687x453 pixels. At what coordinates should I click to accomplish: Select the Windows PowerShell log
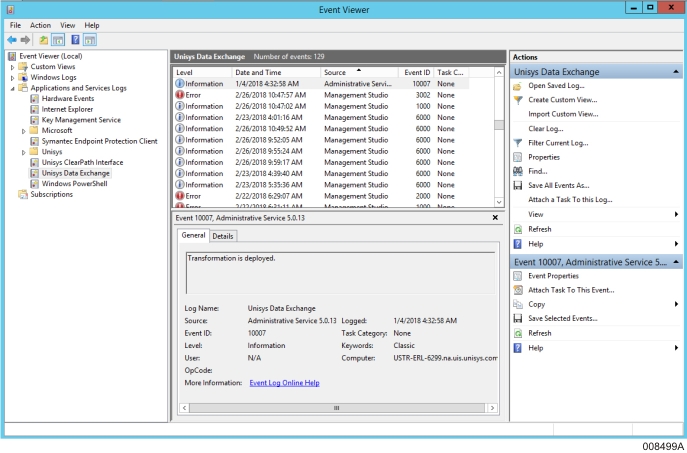tap(74, 184)
